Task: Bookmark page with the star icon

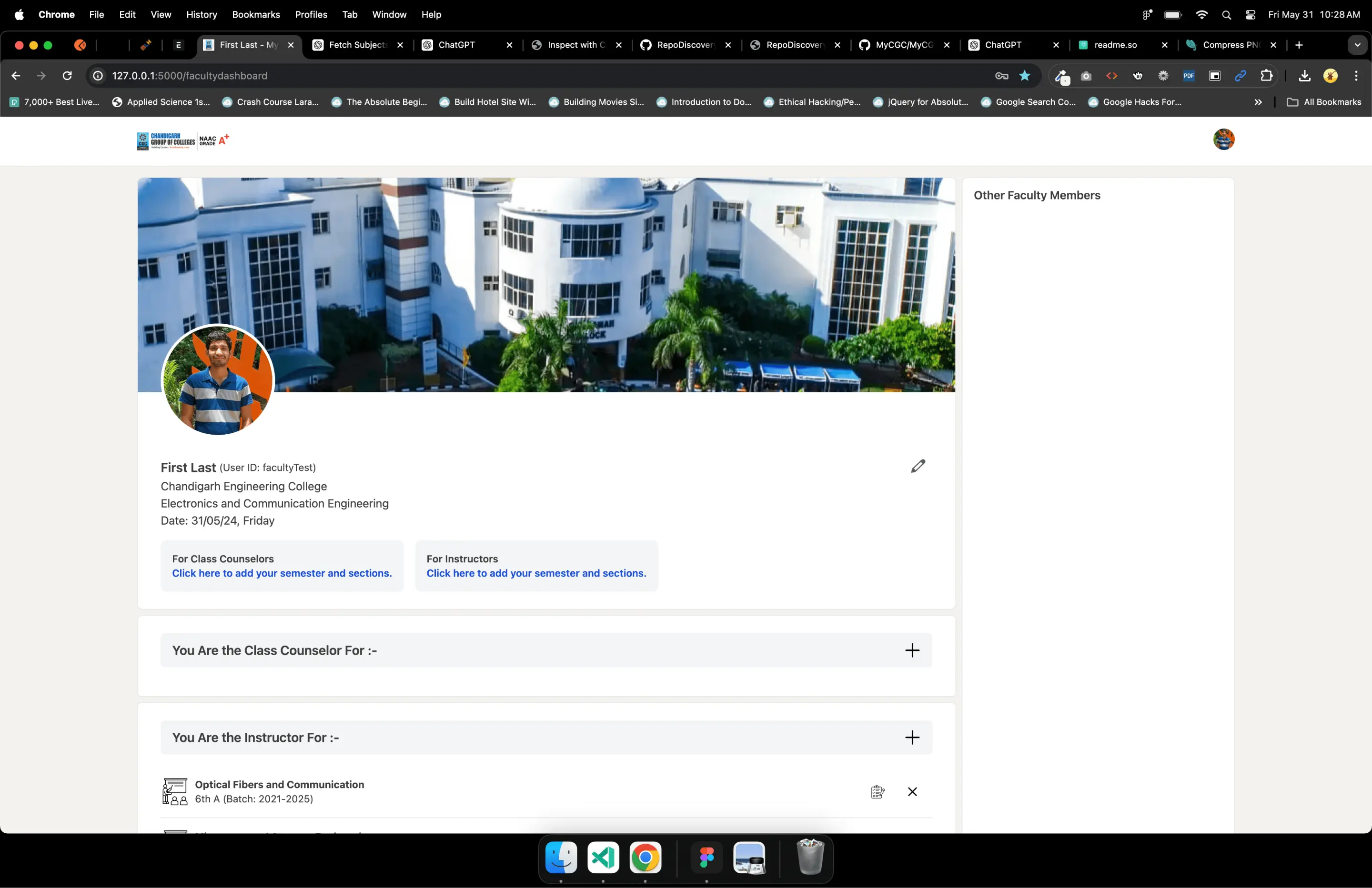Action: 1024,76
